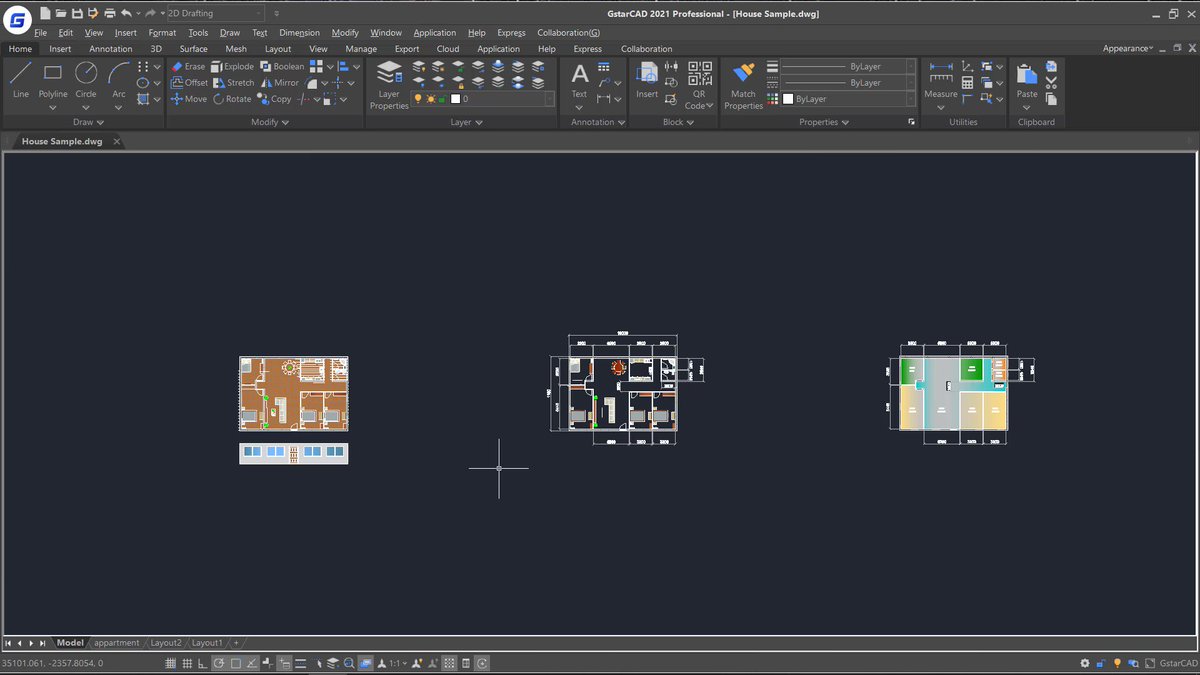Click the New file icon
The height and width of the screenshot is (675, 1200).
click(45, 13)
